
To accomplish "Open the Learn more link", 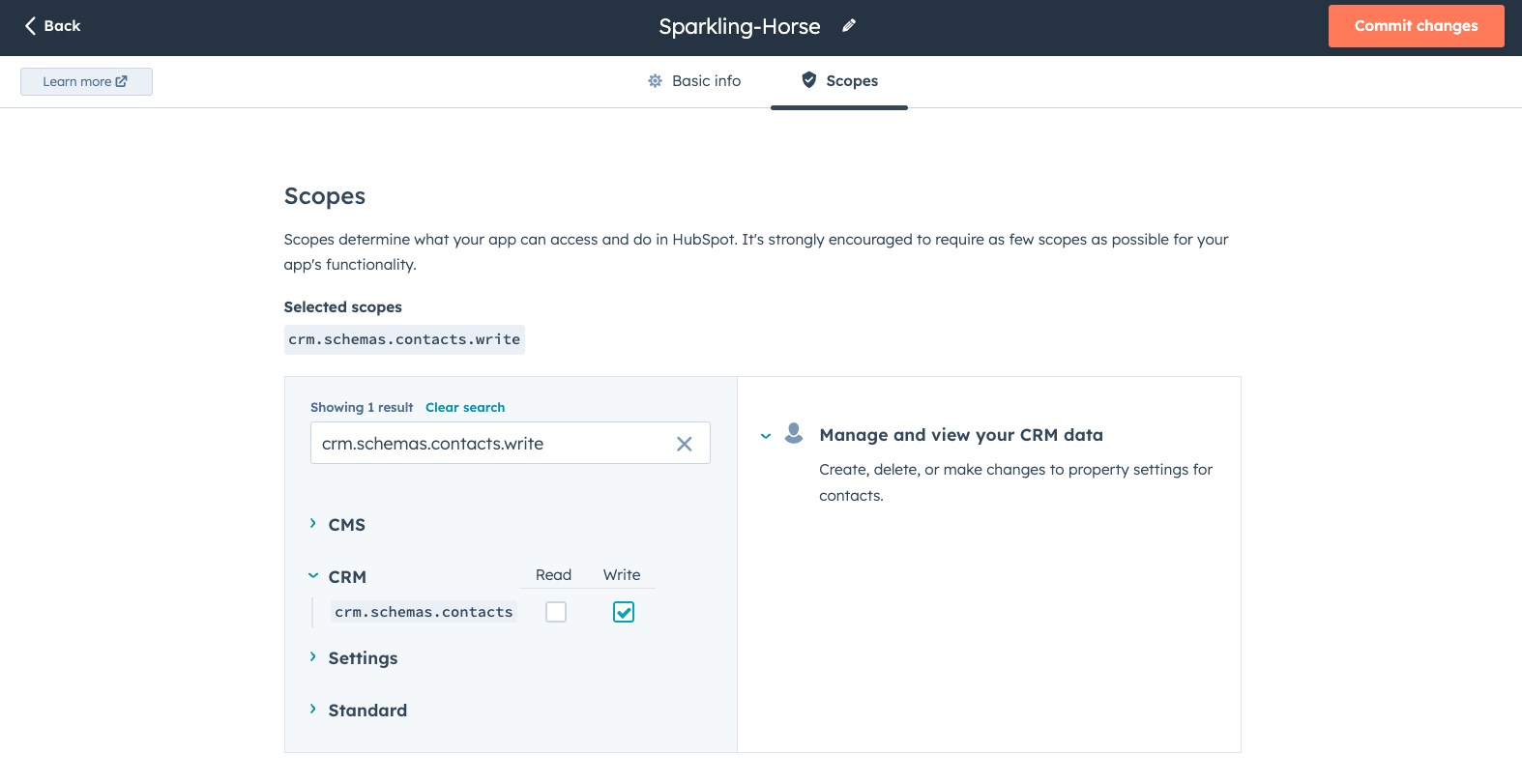I will tap(86, 81).
